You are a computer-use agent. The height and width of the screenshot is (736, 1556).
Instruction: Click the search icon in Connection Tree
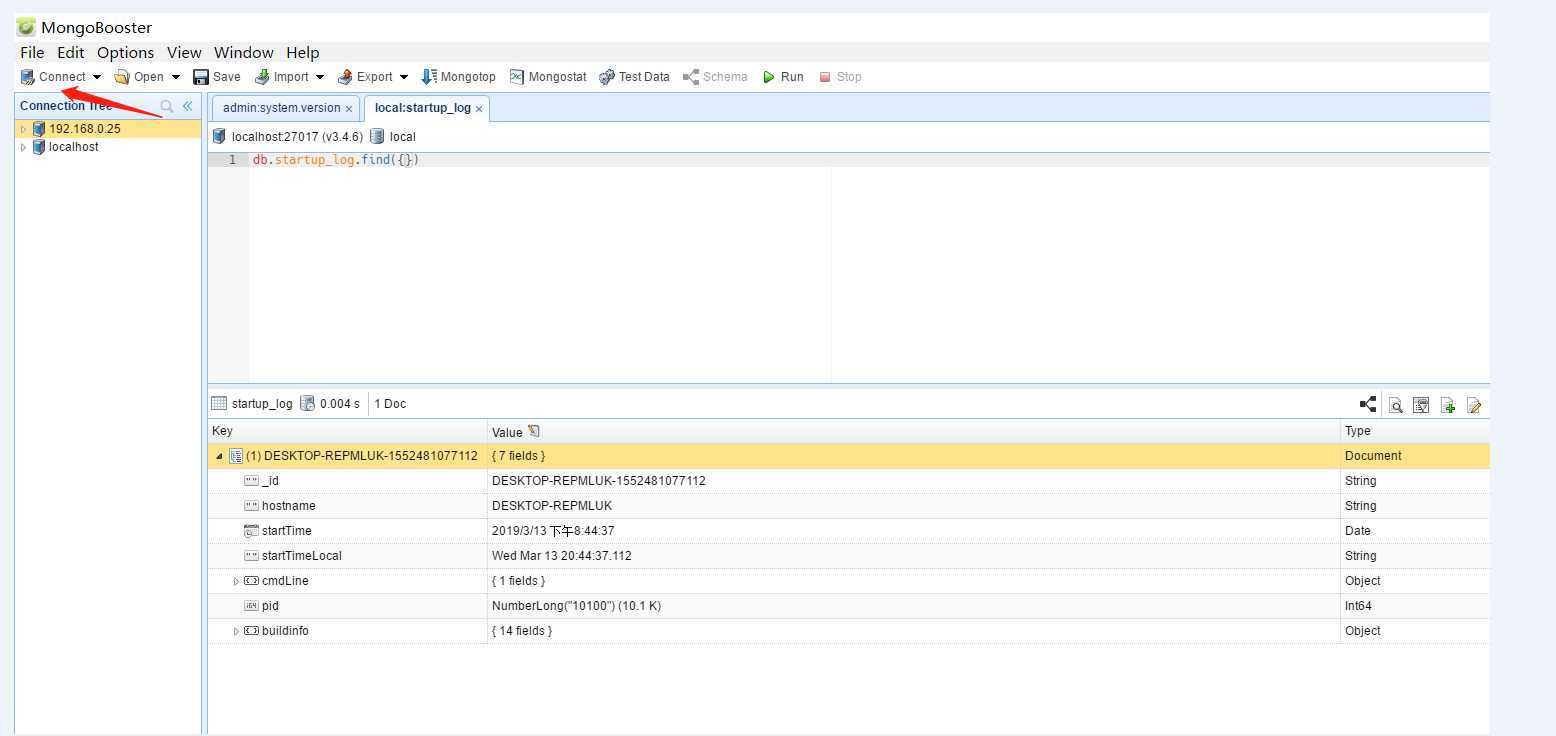[167, 106]
